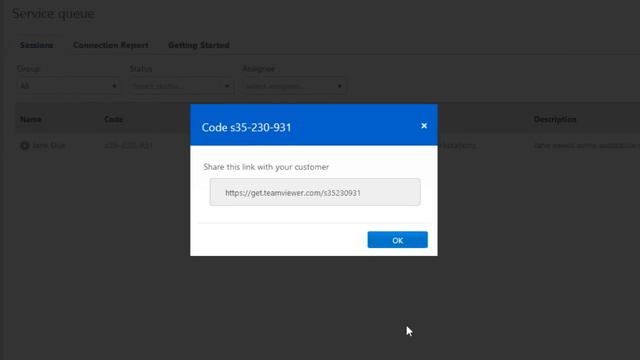The height and width of the screenshot is (360, 640).
Task: Click the Service queue page heading
Action: click(x=53, y=13)
